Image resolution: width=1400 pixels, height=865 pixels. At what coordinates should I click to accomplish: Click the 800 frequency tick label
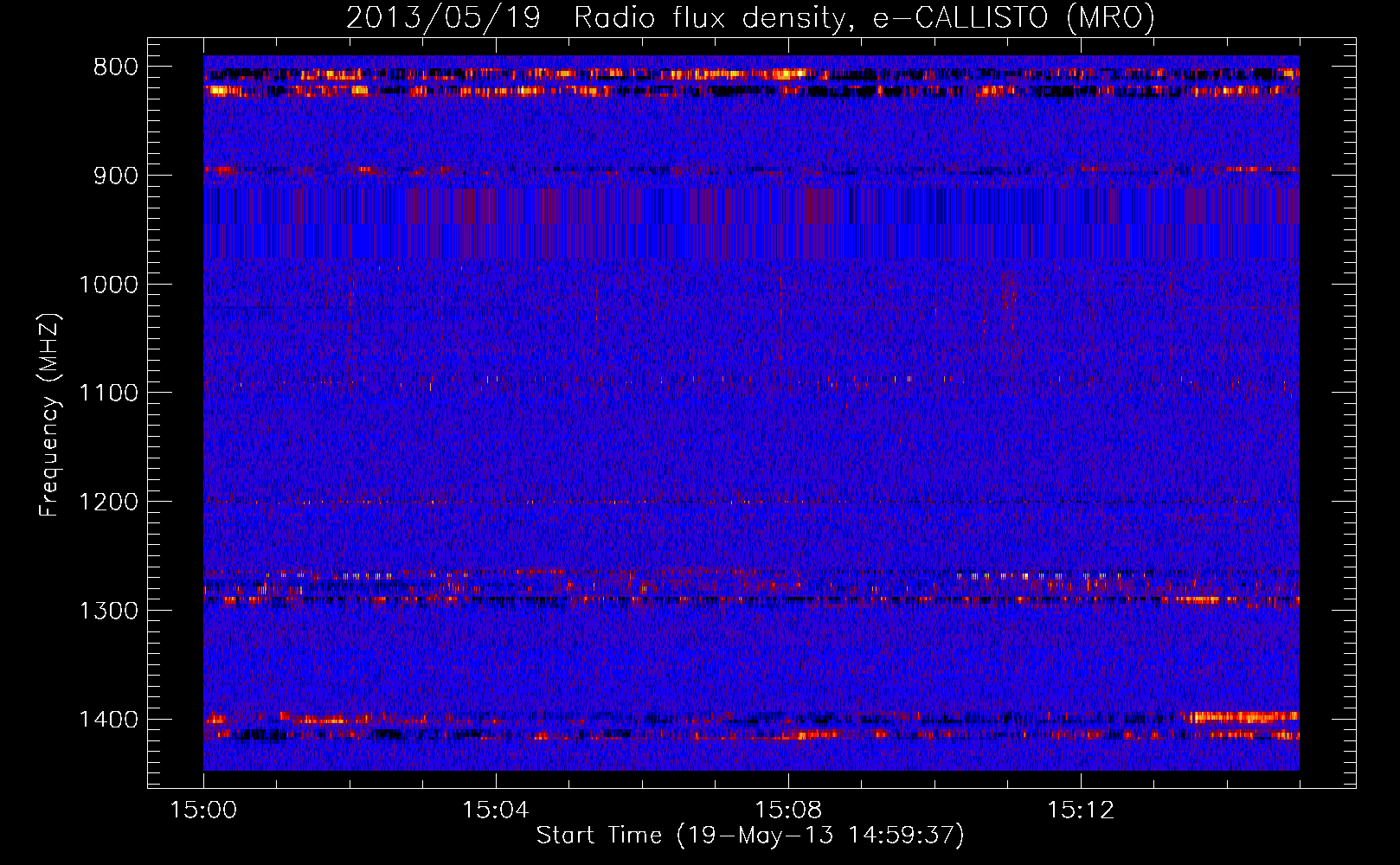pos(116,67)
